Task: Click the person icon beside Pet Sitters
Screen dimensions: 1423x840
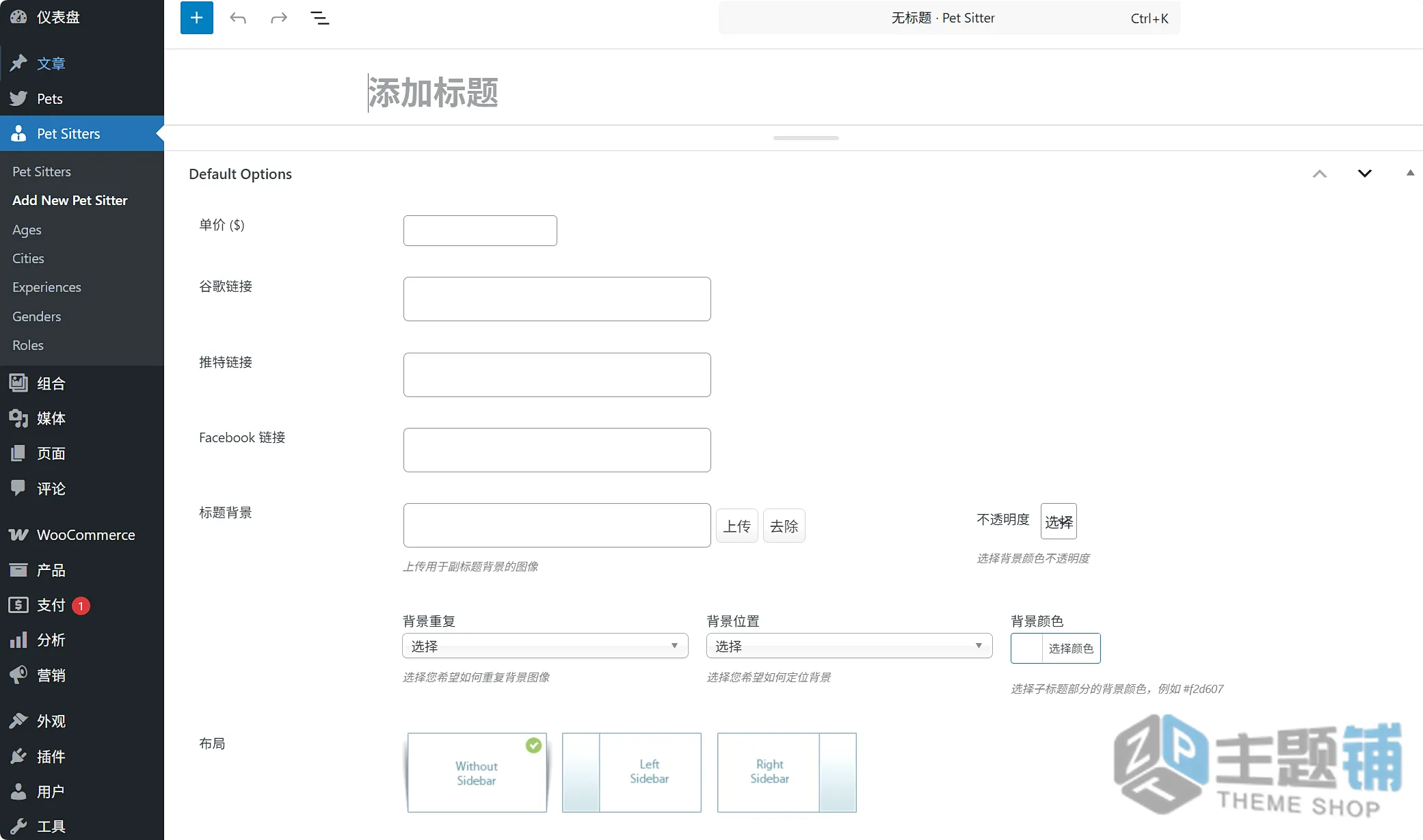Action: [x=18, y=133]
